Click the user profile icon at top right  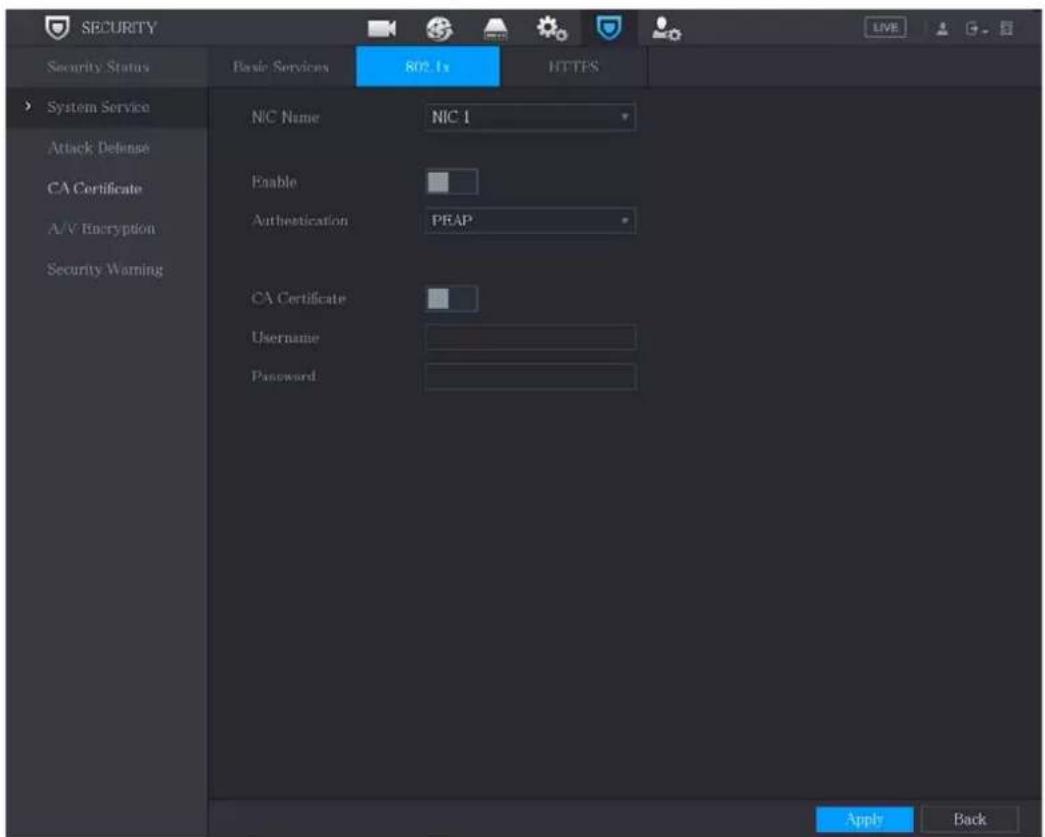942,29
